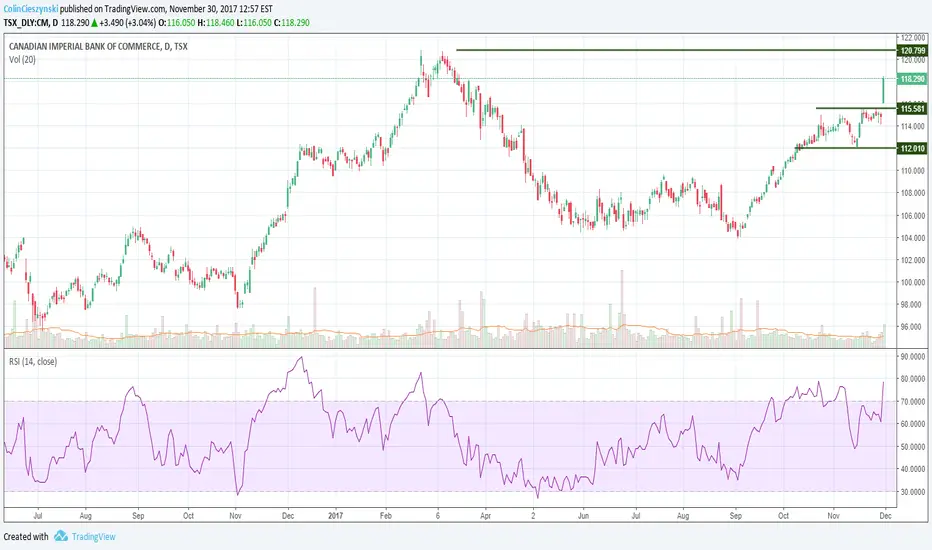Click the '+3.490 (+3.04%)' change text
This screenshot has height=550, width=932.
coord(128,23)
